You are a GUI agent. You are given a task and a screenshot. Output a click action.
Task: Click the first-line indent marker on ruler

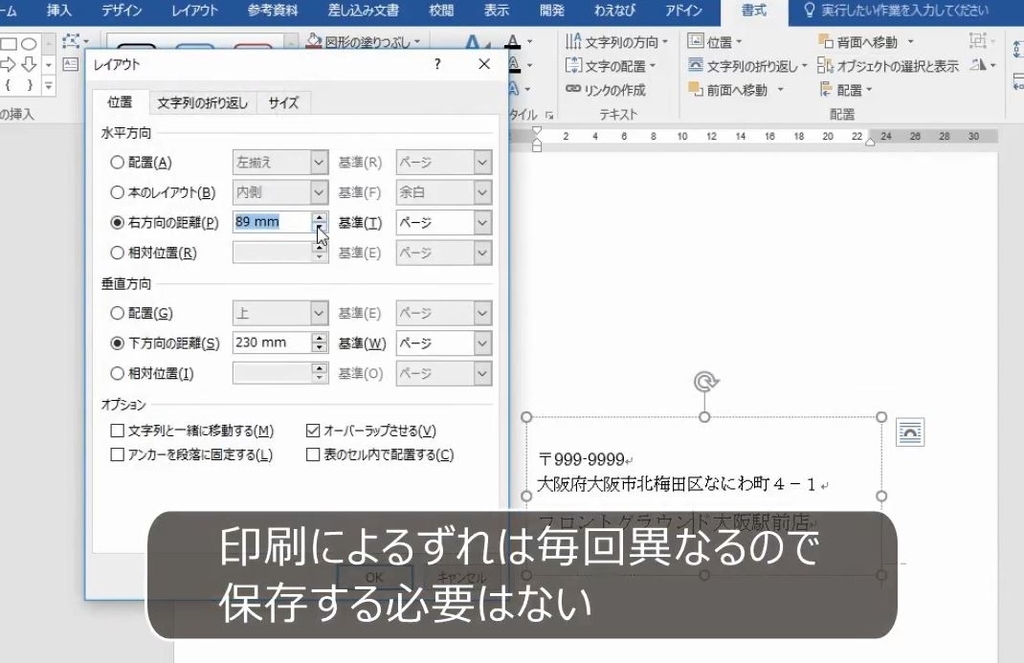click(x=536, y=131)
